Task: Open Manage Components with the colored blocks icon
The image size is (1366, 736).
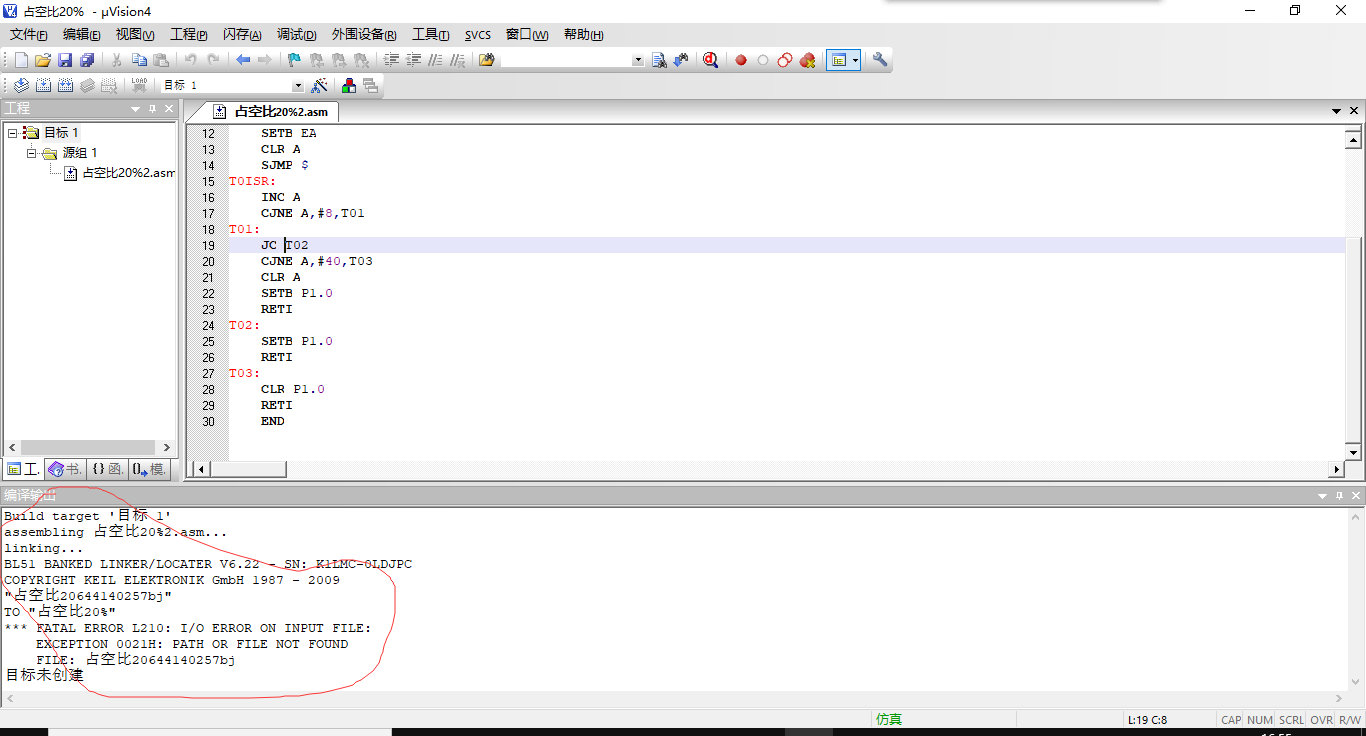Action: point(349,86)
